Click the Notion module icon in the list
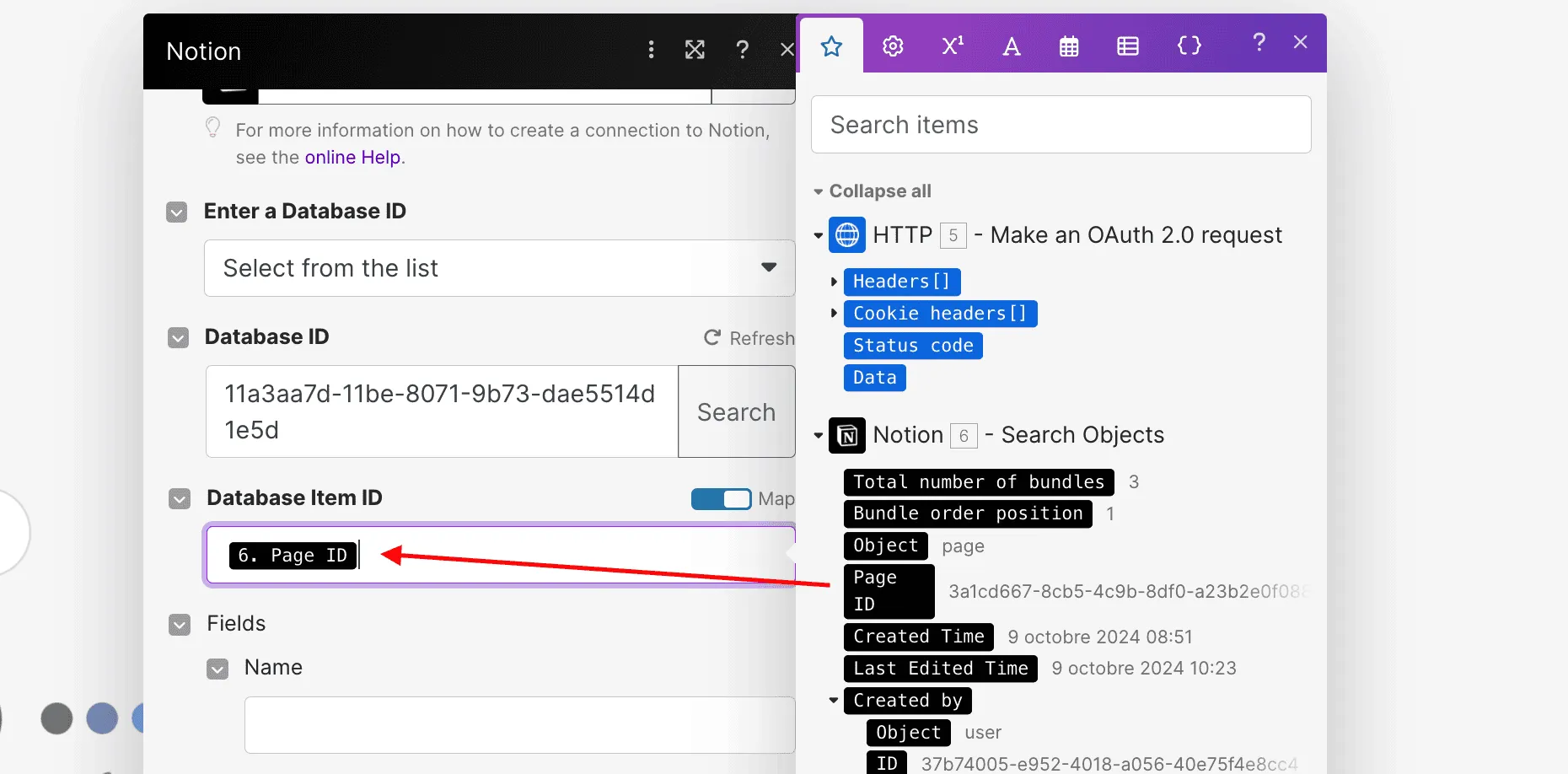The width and height of the screenshot is (1568, 774). point(847,435)
